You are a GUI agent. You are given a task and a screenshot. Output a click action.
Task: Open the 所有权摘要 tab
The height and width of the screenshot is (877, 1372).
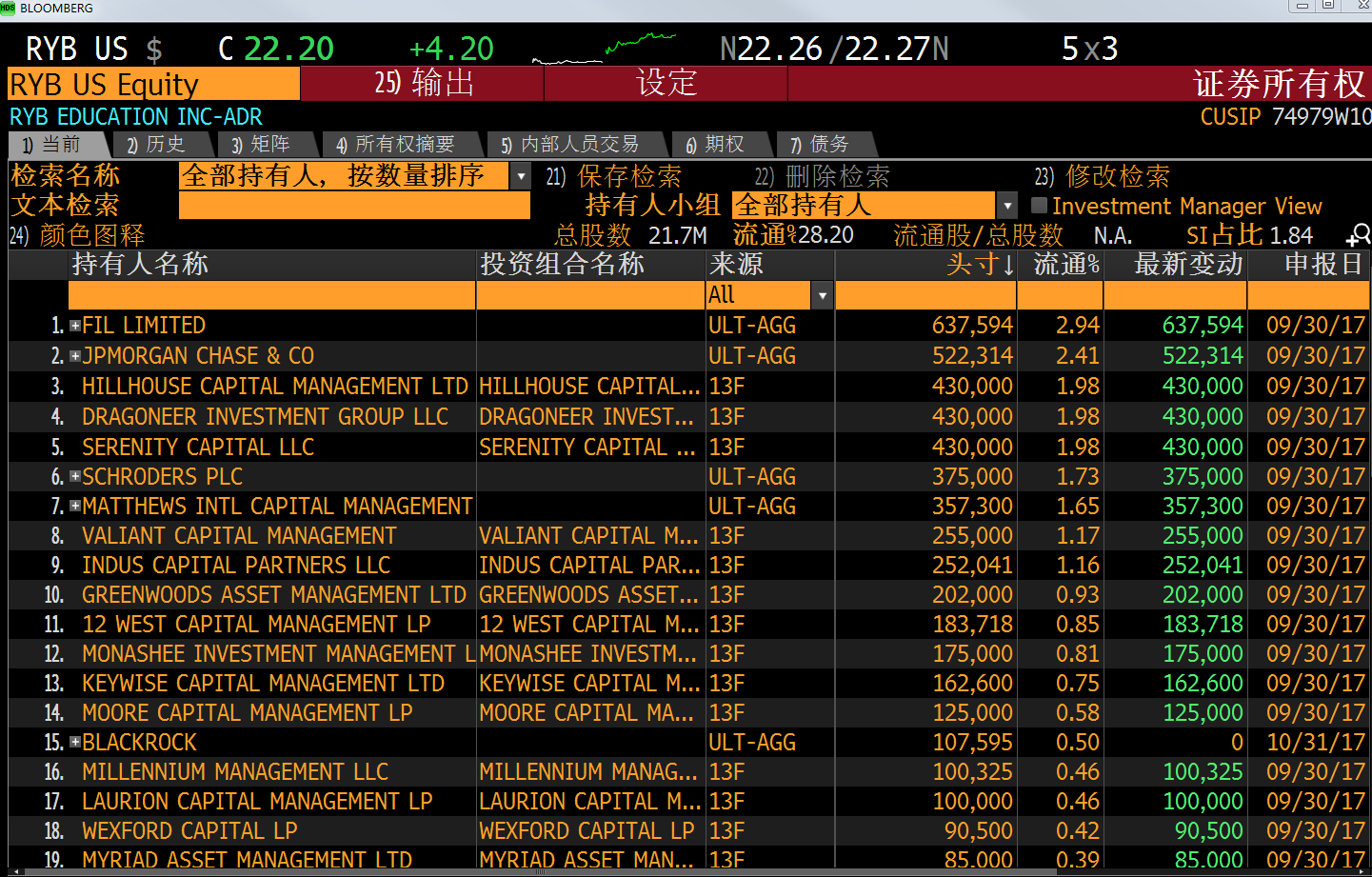coord(403,145)
